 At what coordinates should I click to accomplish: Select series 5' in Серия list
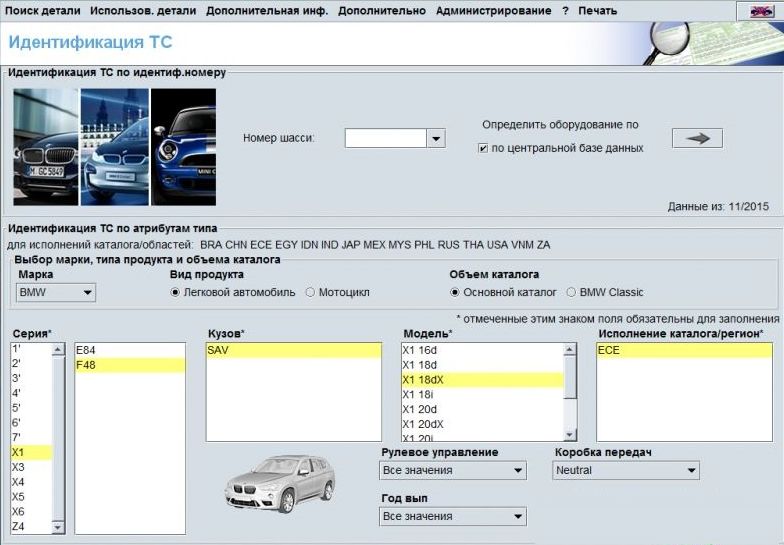click(31, 408)
